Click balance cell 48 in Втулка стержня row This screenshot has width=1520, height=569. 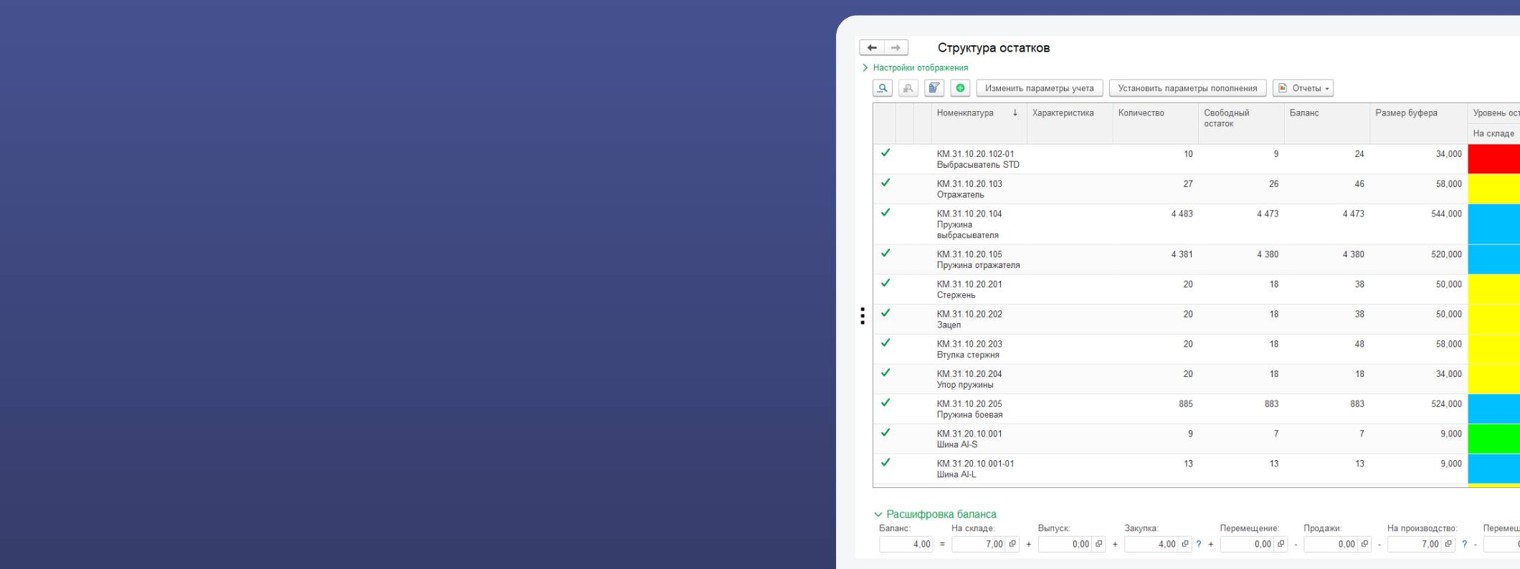coord(1327,349)
